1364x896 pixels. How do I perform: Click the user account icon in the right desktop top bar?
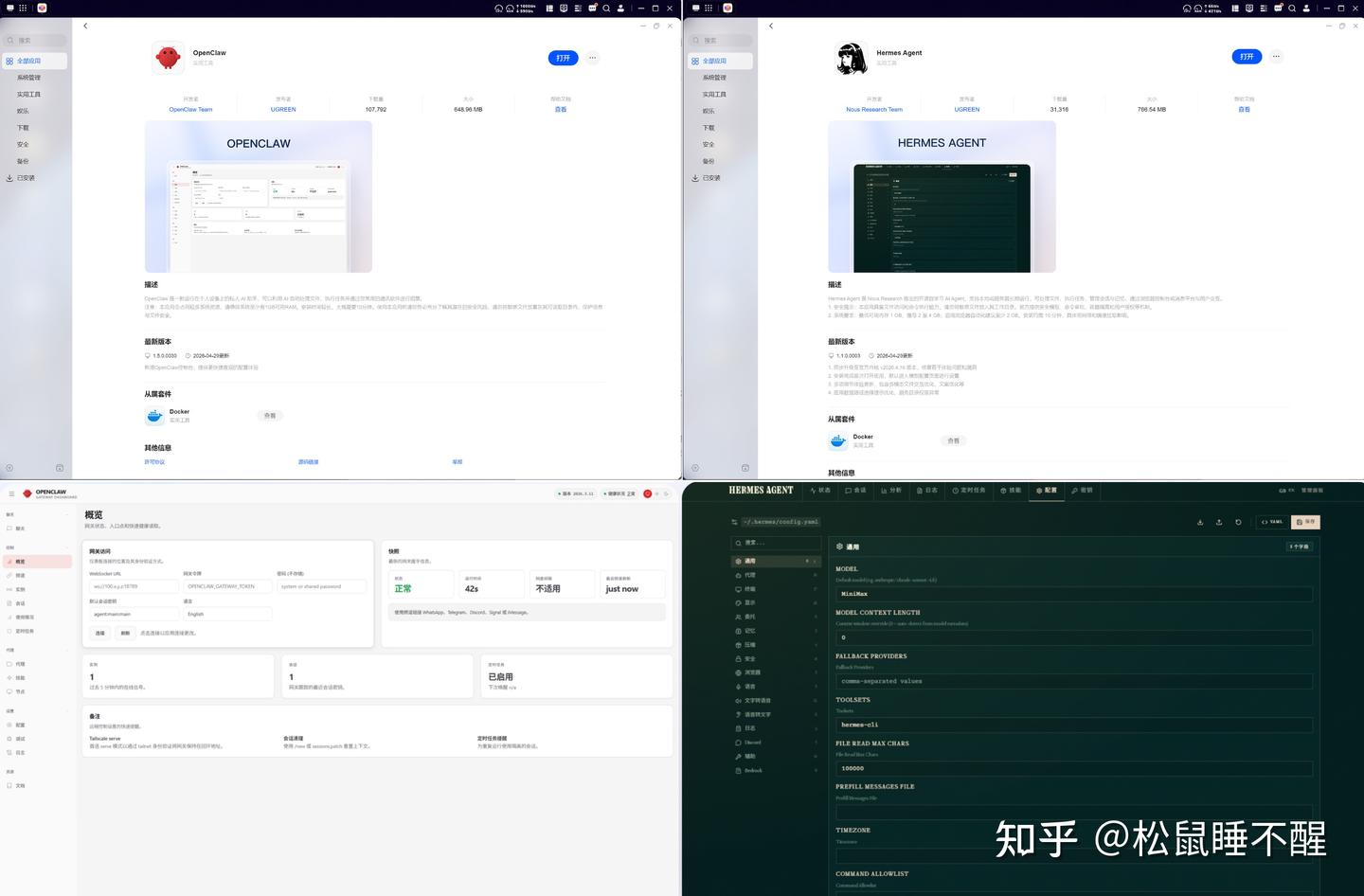click(x=1306, y=8)
